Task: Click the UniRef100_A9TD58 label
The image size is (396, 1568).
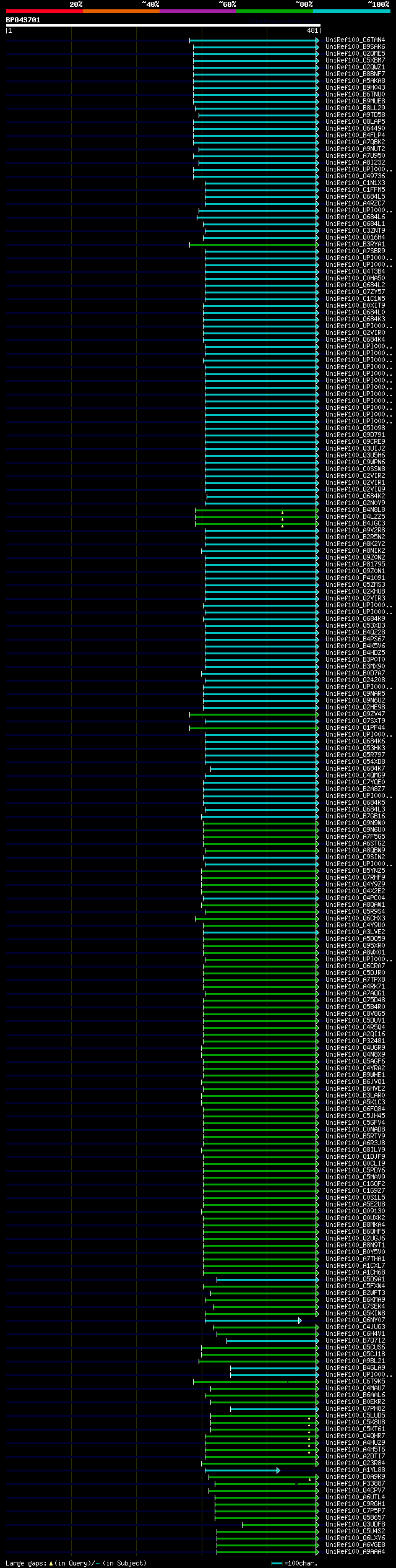Action: point(355,115)
